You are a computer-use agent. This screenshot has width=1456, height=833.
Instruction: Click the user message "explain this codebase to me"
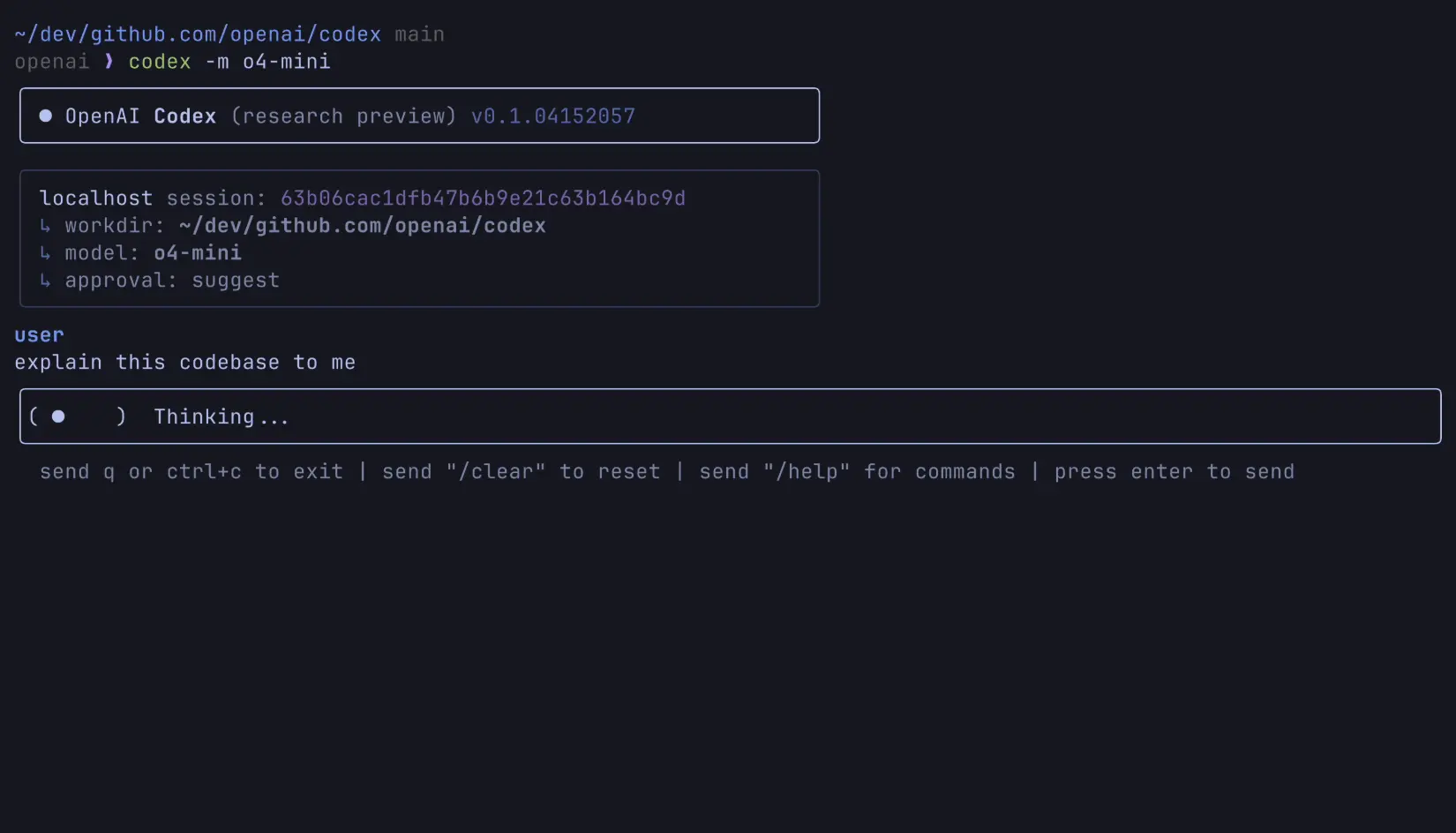[184, 363]
